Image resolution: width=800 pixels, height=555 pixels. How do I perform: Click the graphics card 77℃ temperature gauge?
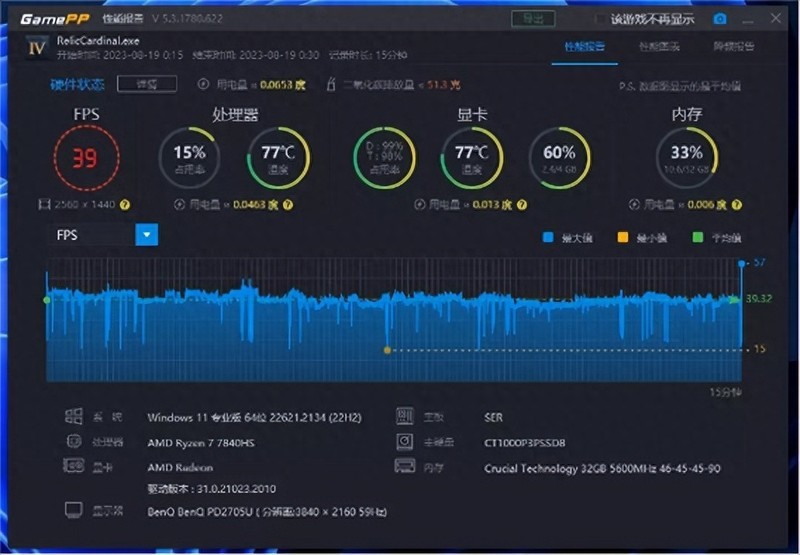[x=472, y=158]
